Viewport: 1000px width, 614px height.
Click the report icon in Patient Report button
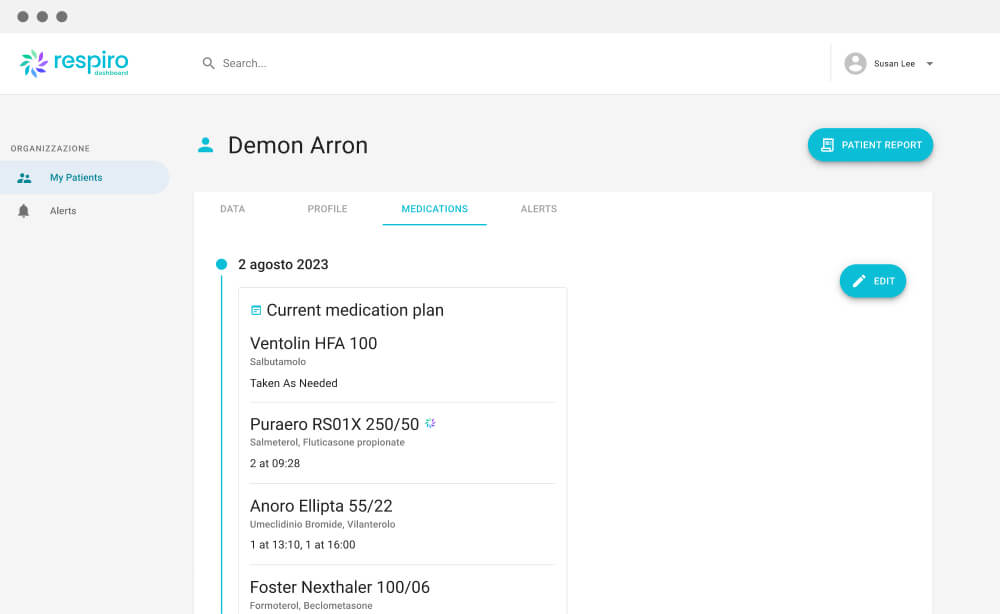[827, 145]
